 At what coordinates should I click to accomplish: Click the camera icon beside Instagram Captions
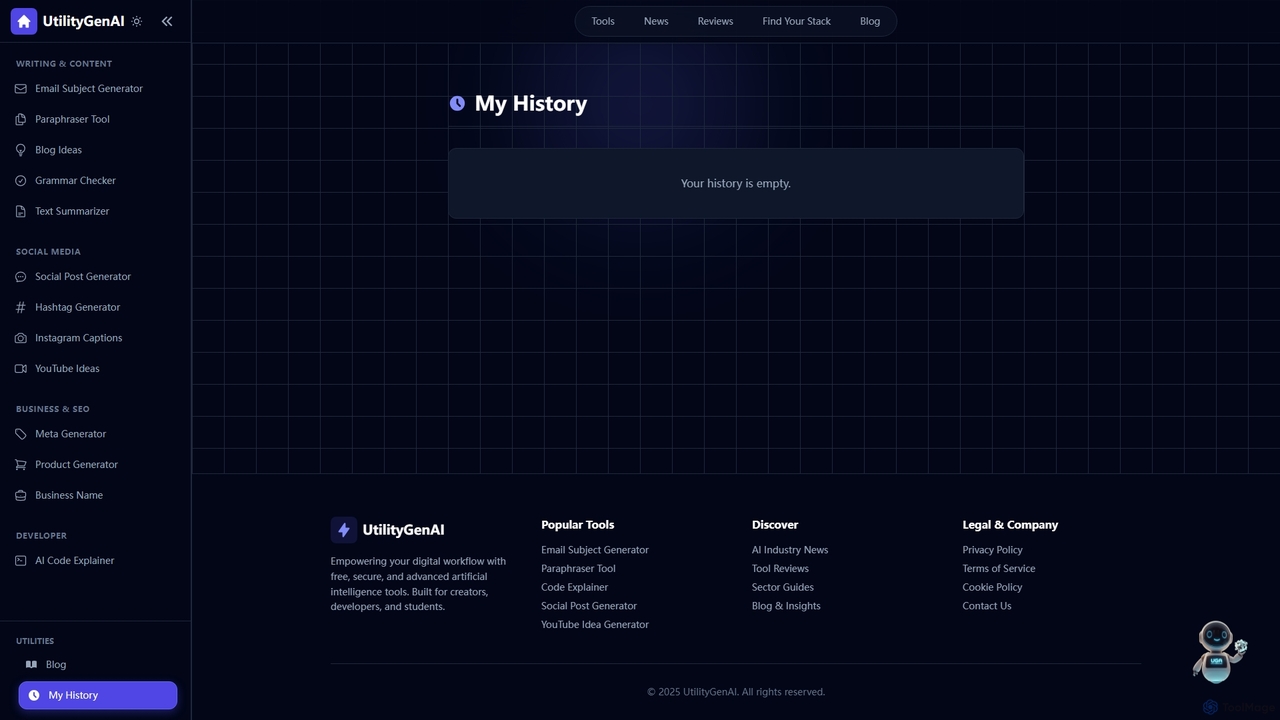point(21,338)
